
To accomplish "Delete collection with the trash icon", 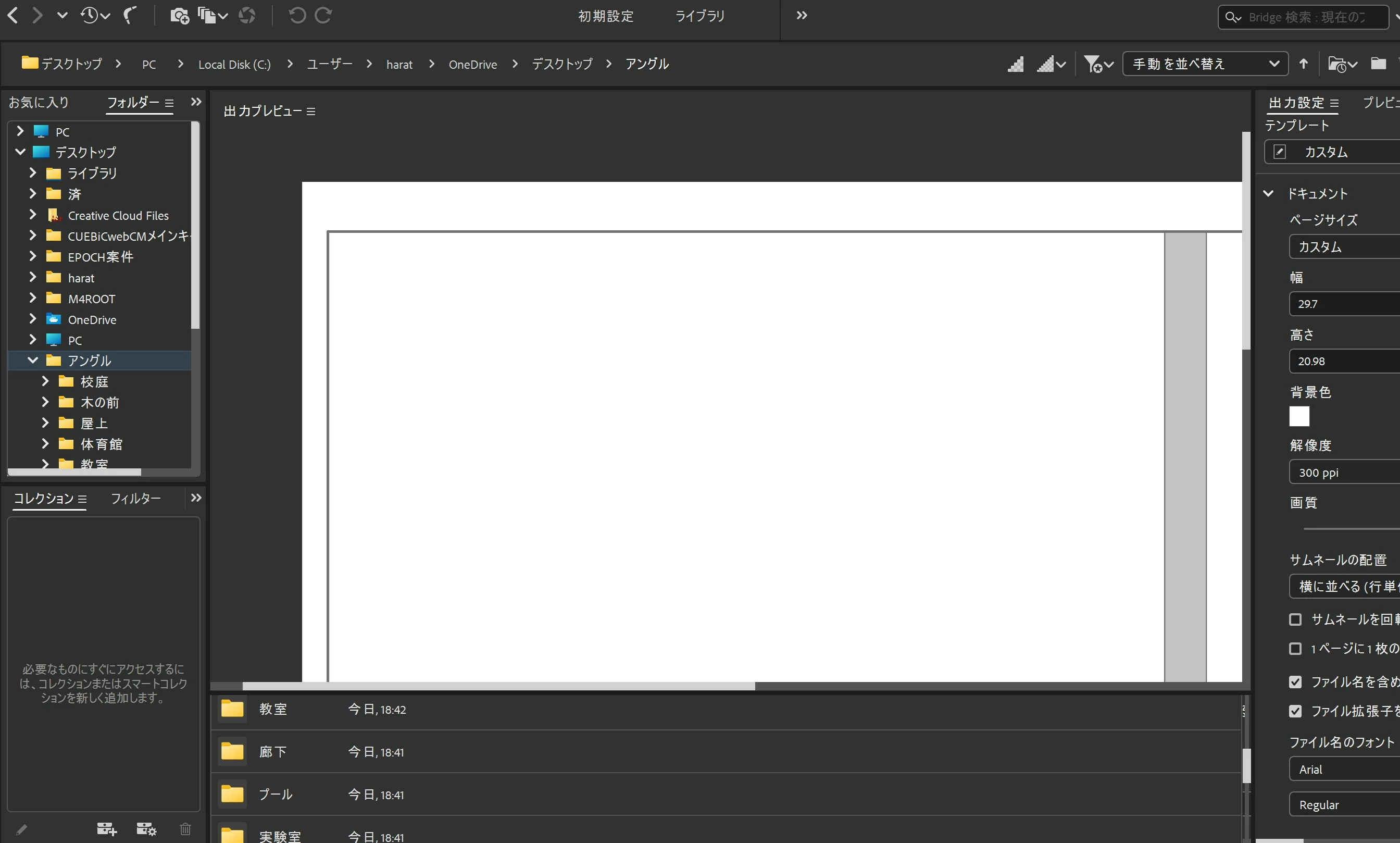I will [x=185, y=829].
